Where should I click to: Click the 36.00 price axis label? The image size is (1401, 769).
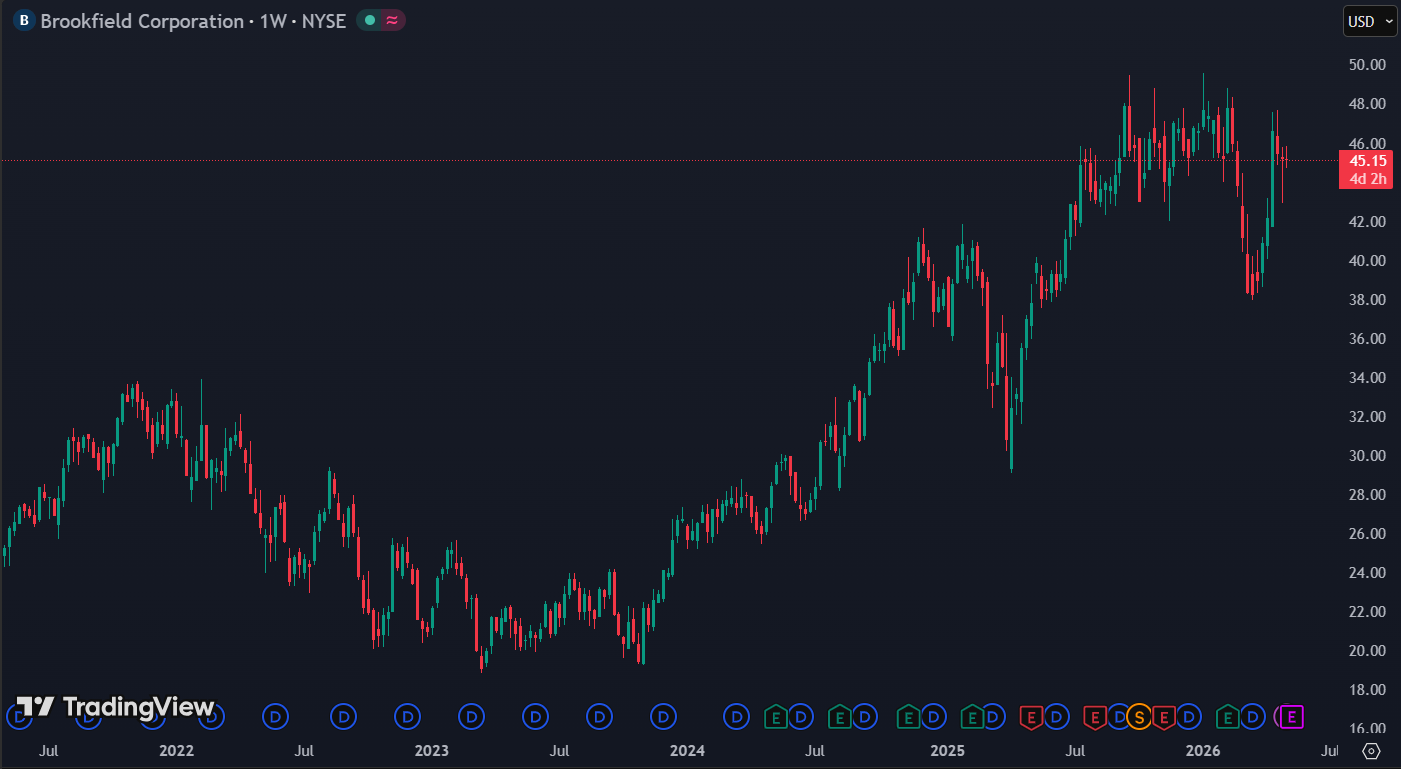tap(1367, 338)
